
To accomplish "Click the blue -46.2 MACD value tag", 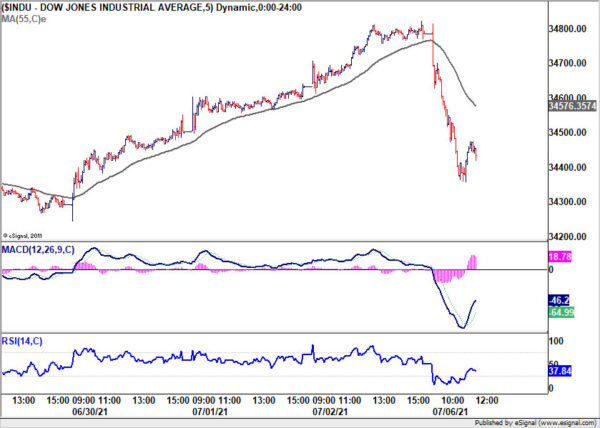I will (559, 300).
